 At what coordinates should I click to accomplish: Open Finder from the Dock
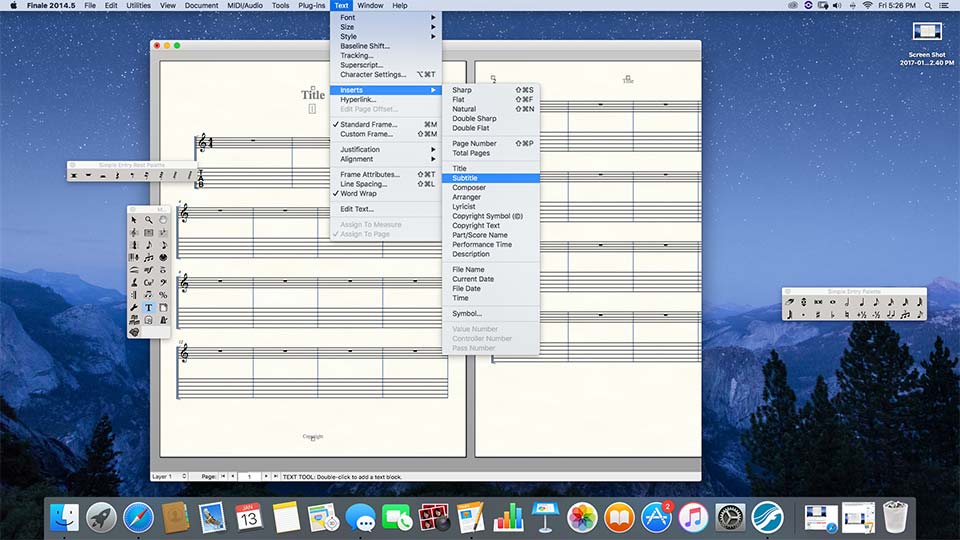point(64,517)
